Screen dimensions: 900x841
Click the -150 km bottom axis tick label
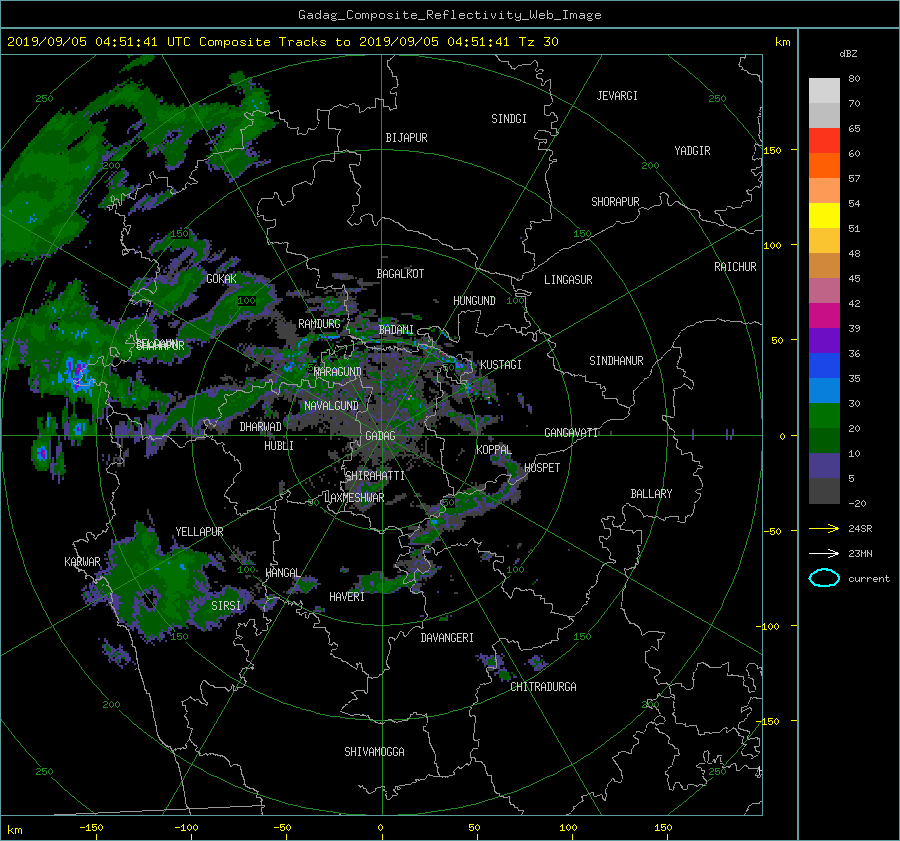coord(91,828)
